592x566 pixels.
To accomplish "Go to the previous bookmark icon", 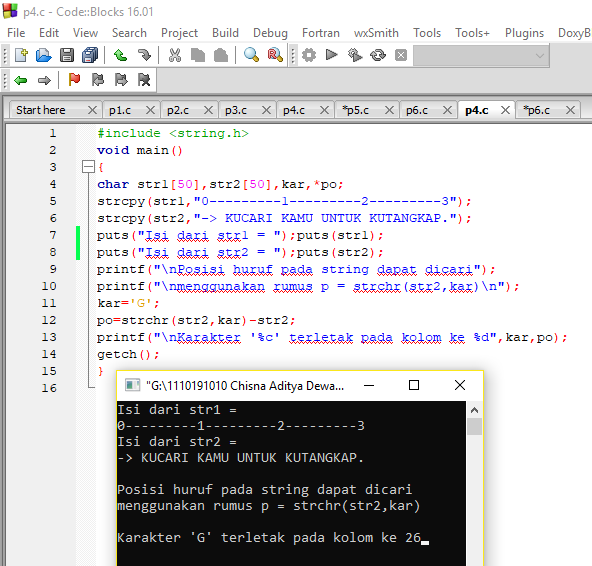I will [98, 80].
